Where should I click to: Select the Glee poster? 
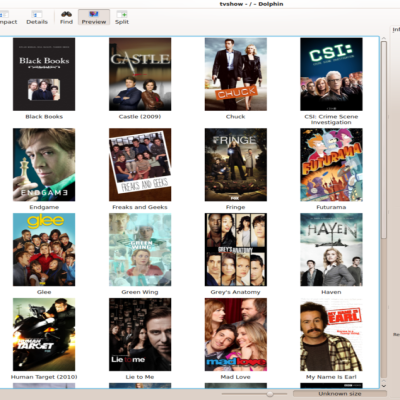pyautogui.click(x=44, y=250)
